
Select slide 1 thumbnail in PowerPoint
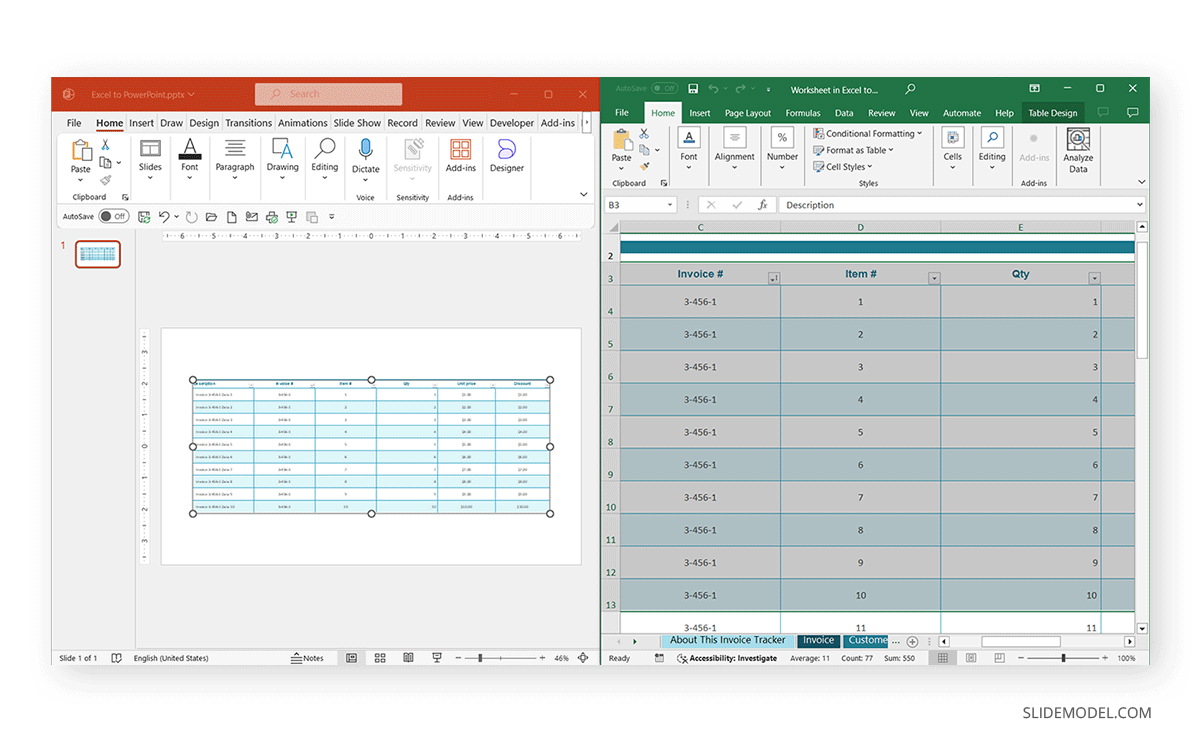(x=98, y=254)
